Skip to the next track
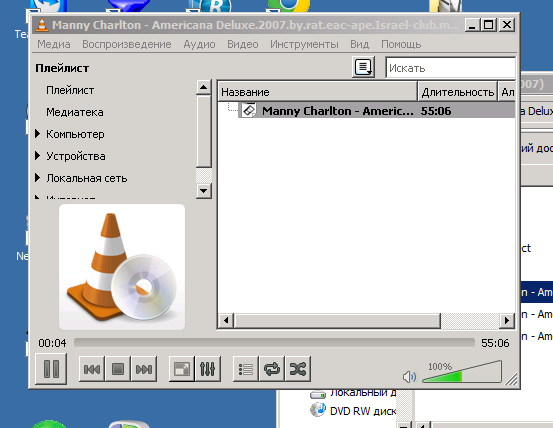Viewport: 553px width, 428px height. [x=144, y=369]
